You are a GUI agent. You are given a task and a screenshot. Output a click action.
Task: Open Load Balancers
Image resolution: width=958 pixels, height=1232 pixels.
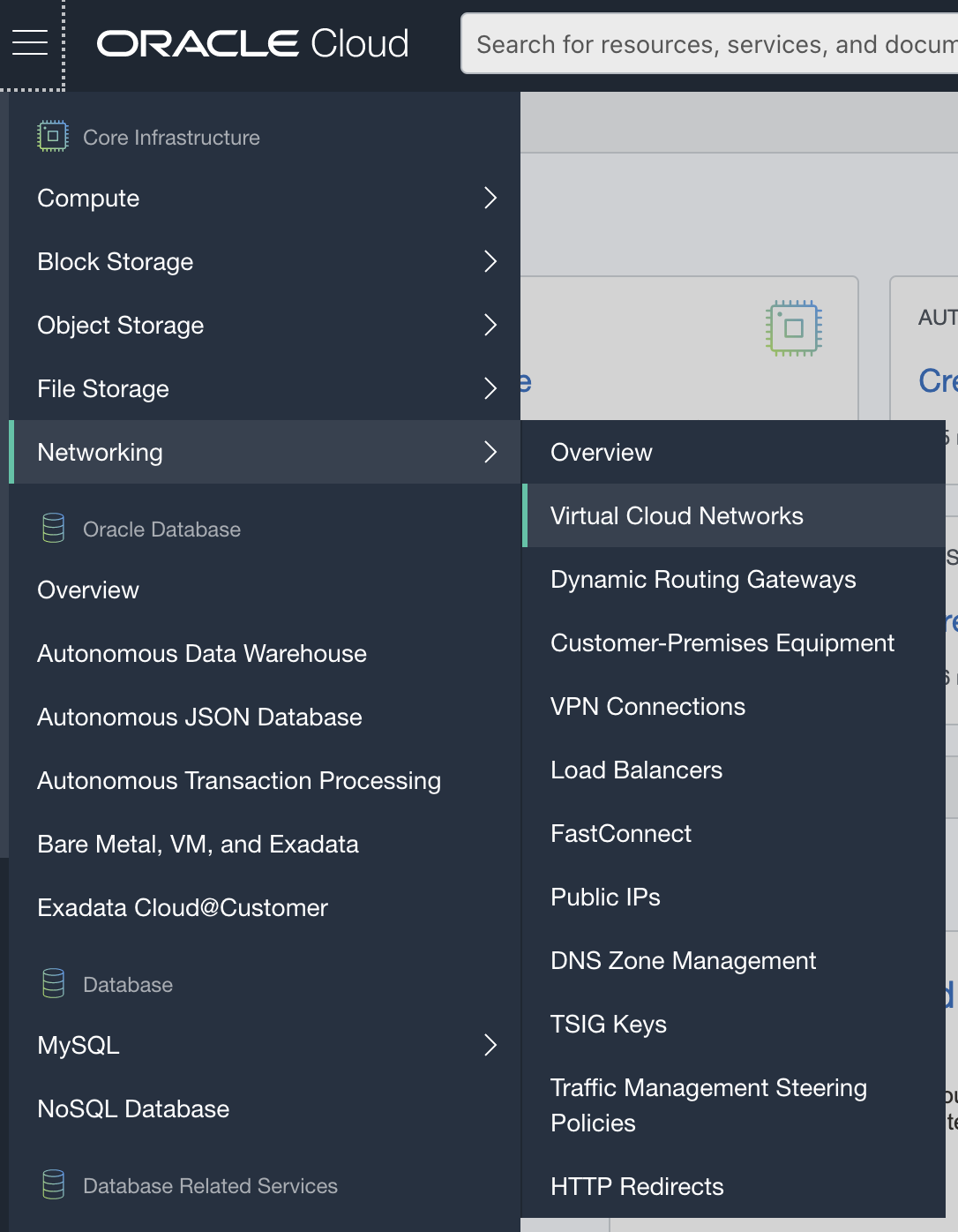(734, 770)
